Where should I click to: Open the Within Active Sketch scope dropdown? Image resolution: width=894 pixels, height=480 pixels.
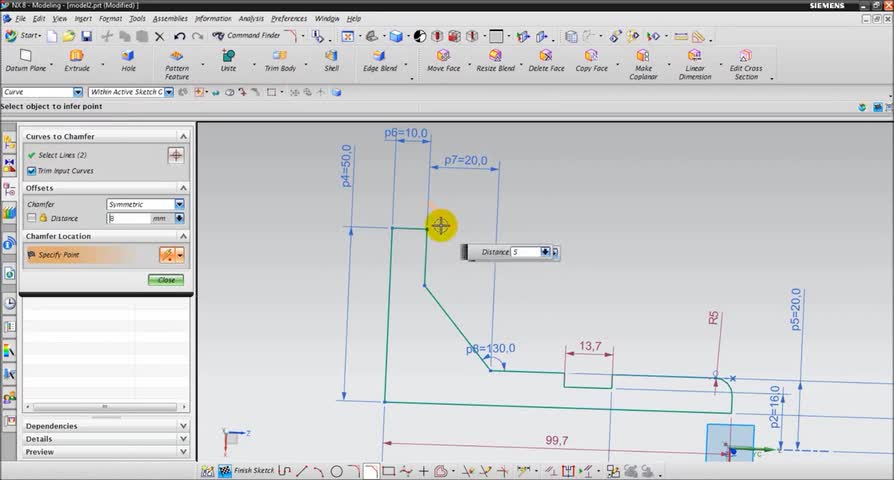[x=169, y=92]
